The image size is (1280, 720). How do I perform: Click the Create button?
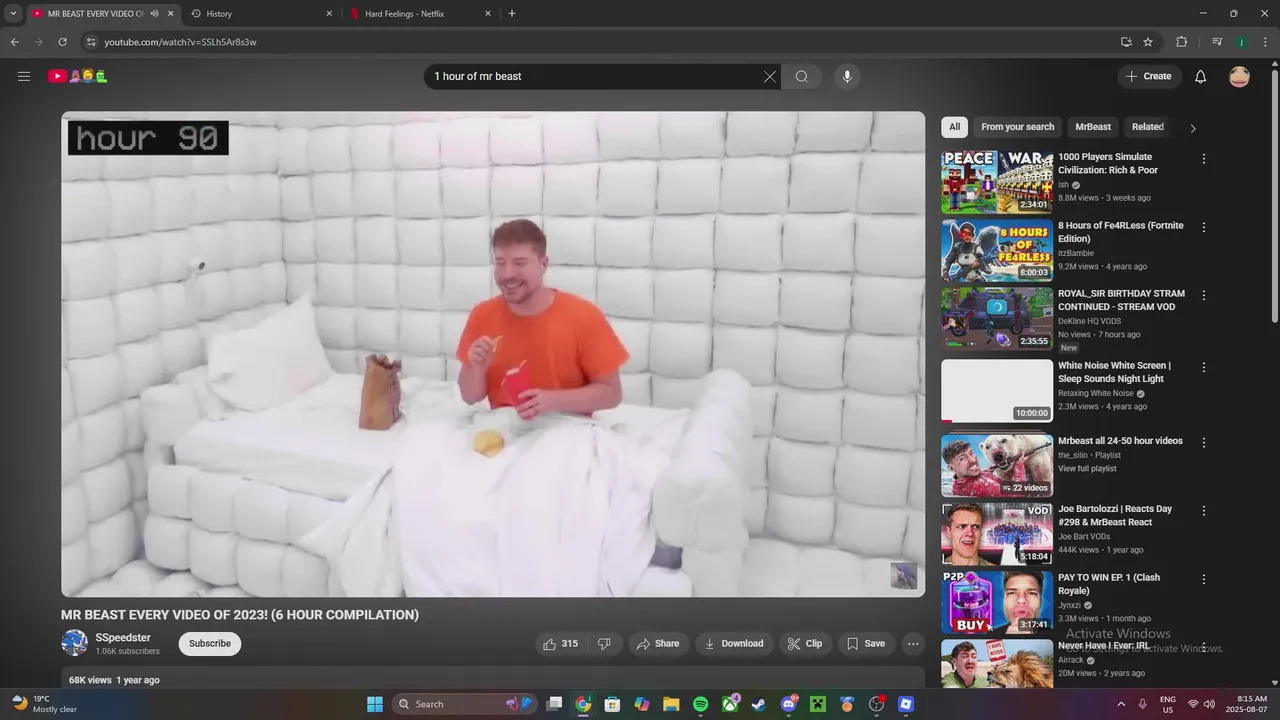tap(1149, 76)
